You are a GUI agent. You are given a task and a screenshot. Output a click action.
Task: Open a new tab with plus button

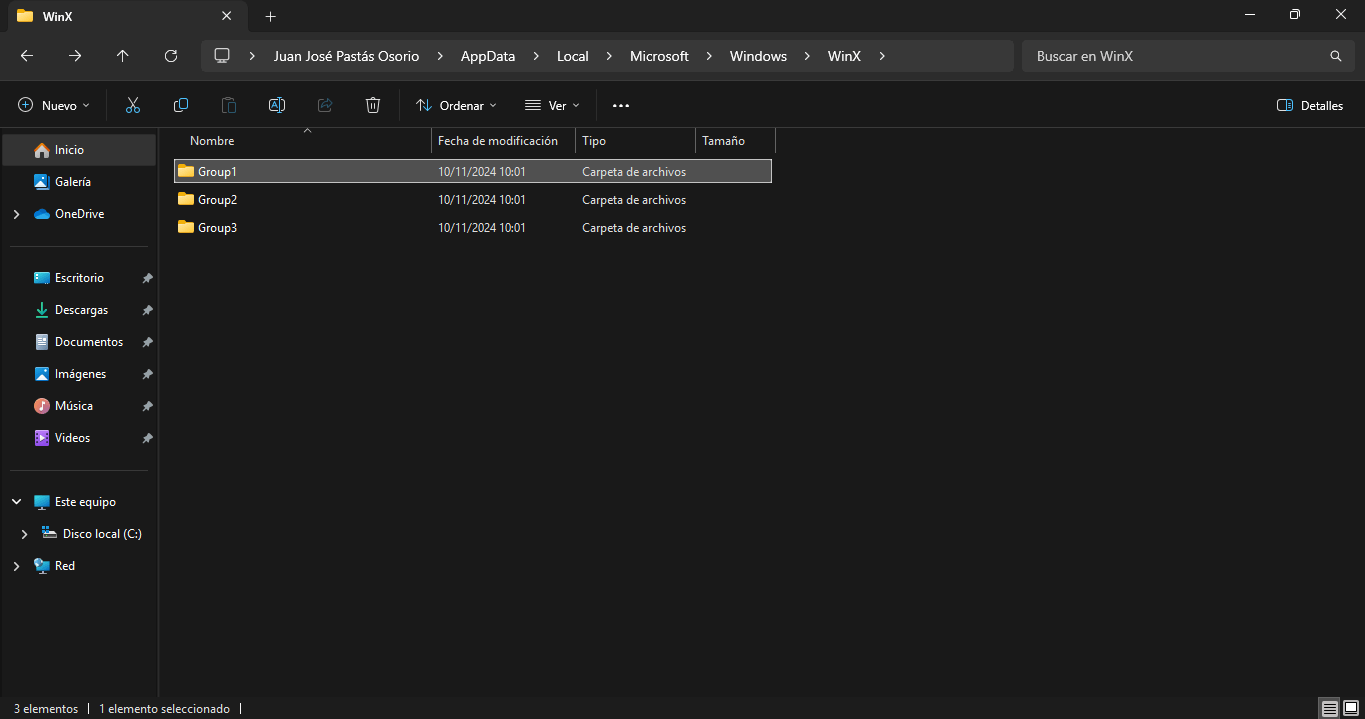click(270, 16)
